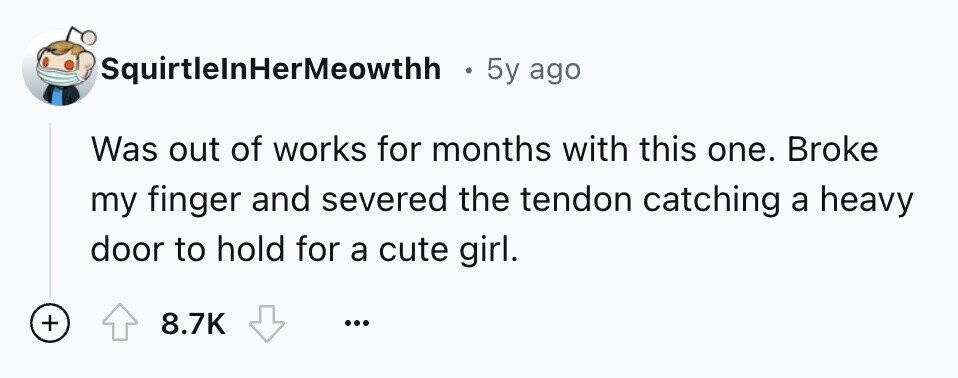Downvote the comment about the heavy door
This screenshot has width=958, height=378.
click(x=268, y=325)
